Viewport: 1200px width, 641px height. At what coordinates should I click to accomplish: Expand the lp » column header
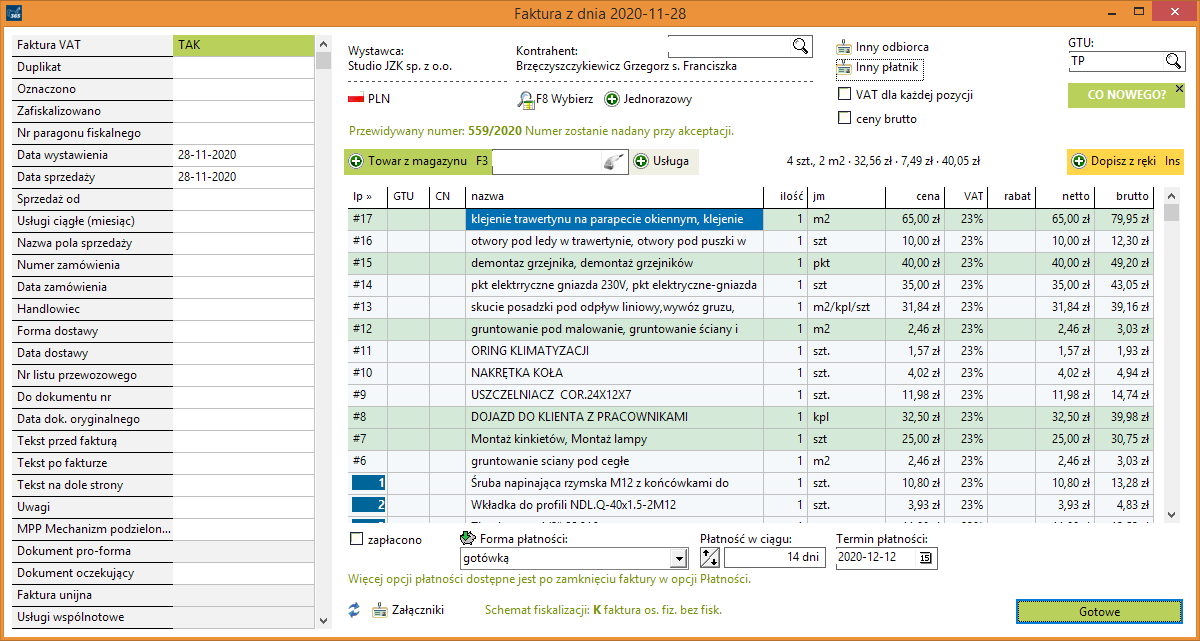(x=367, y=196)
